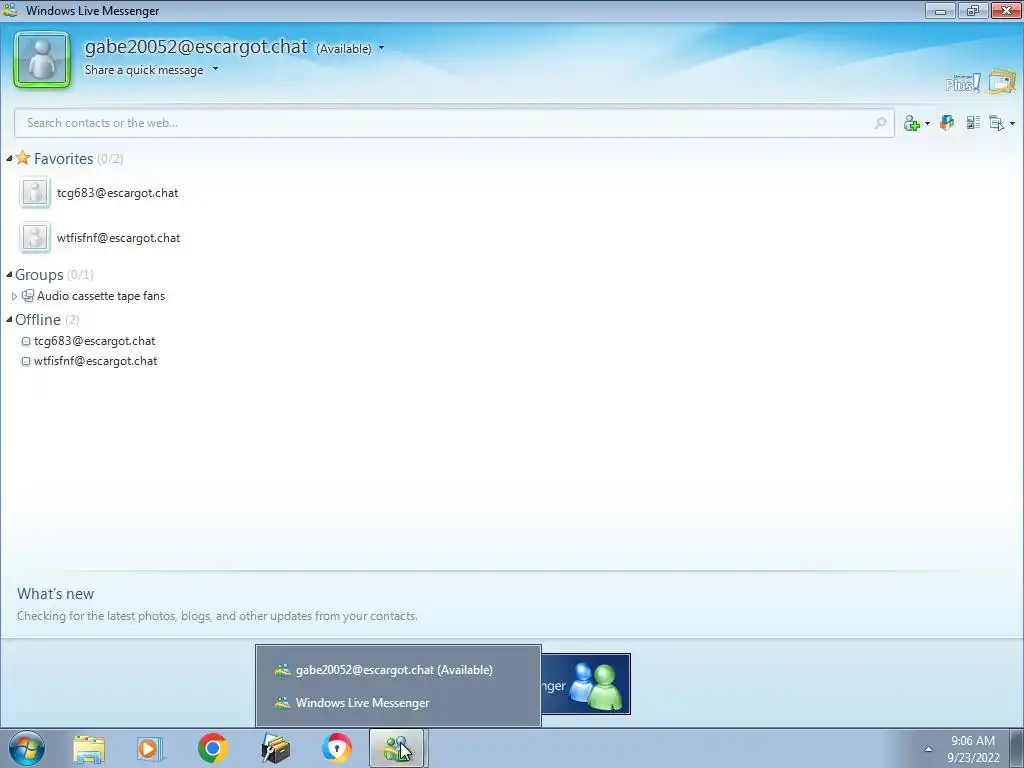
Task: Select tcg683@escargot.chat in Favorites
Action: (118, 193)
